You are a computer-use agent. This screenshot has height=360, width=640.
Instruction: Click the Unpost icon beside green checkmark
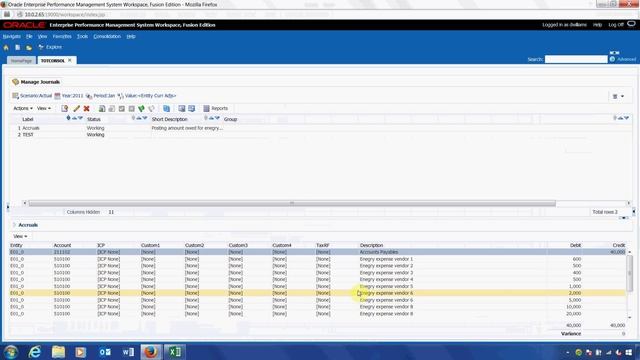point(151,109)
